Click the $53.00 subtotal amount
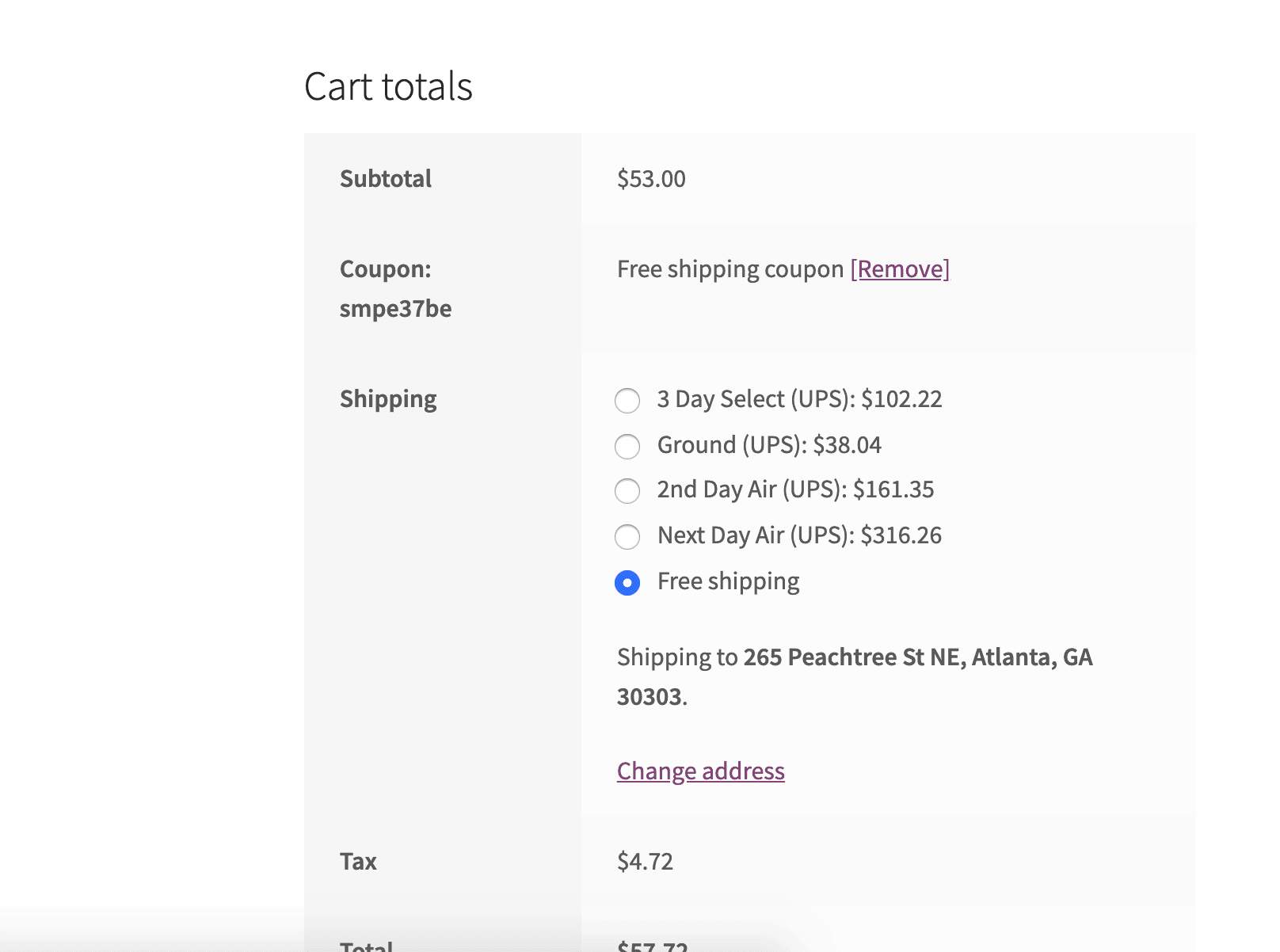The height and width of the screenshot is (952, 1280). [x=651, y=179]
